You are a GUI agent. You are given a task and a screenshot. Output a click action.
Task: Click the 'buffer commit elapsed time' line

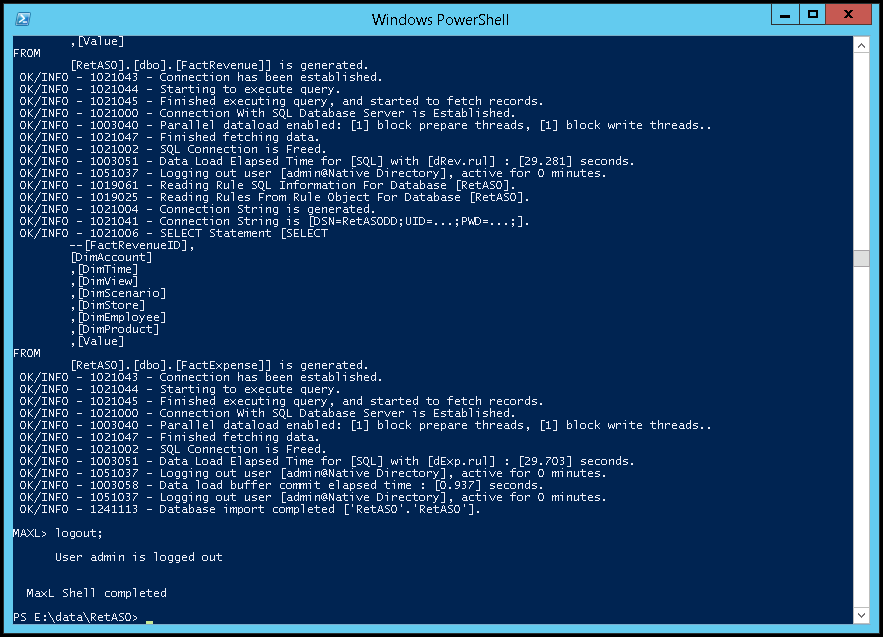tap(282, 485)
